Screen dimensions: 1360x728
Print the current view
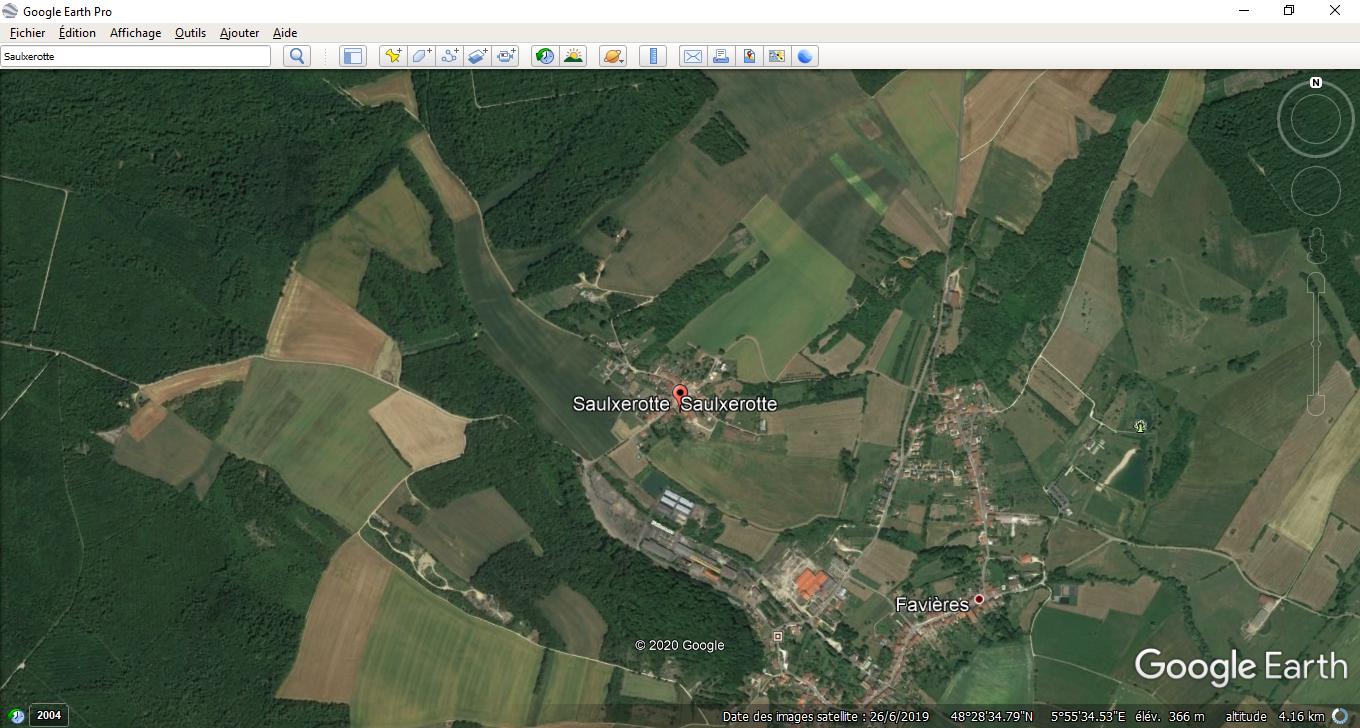click(x=720, y=56)
